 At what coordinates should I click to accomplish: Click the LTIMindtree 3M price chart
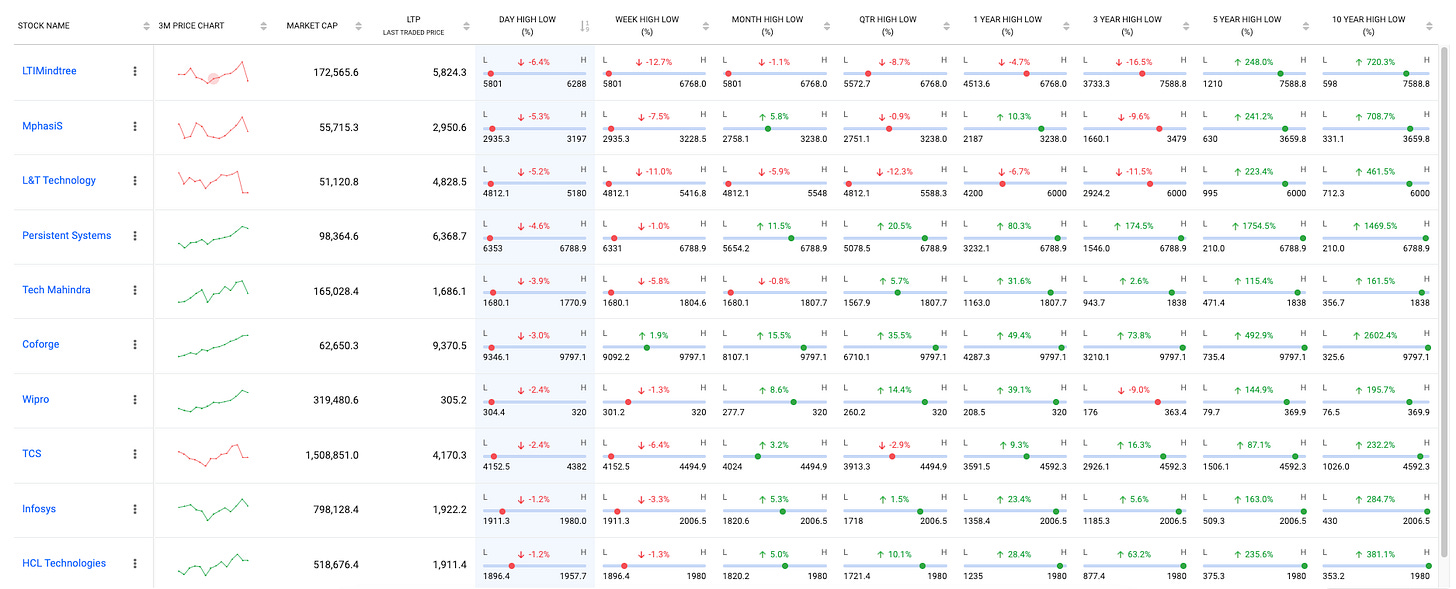212,73
